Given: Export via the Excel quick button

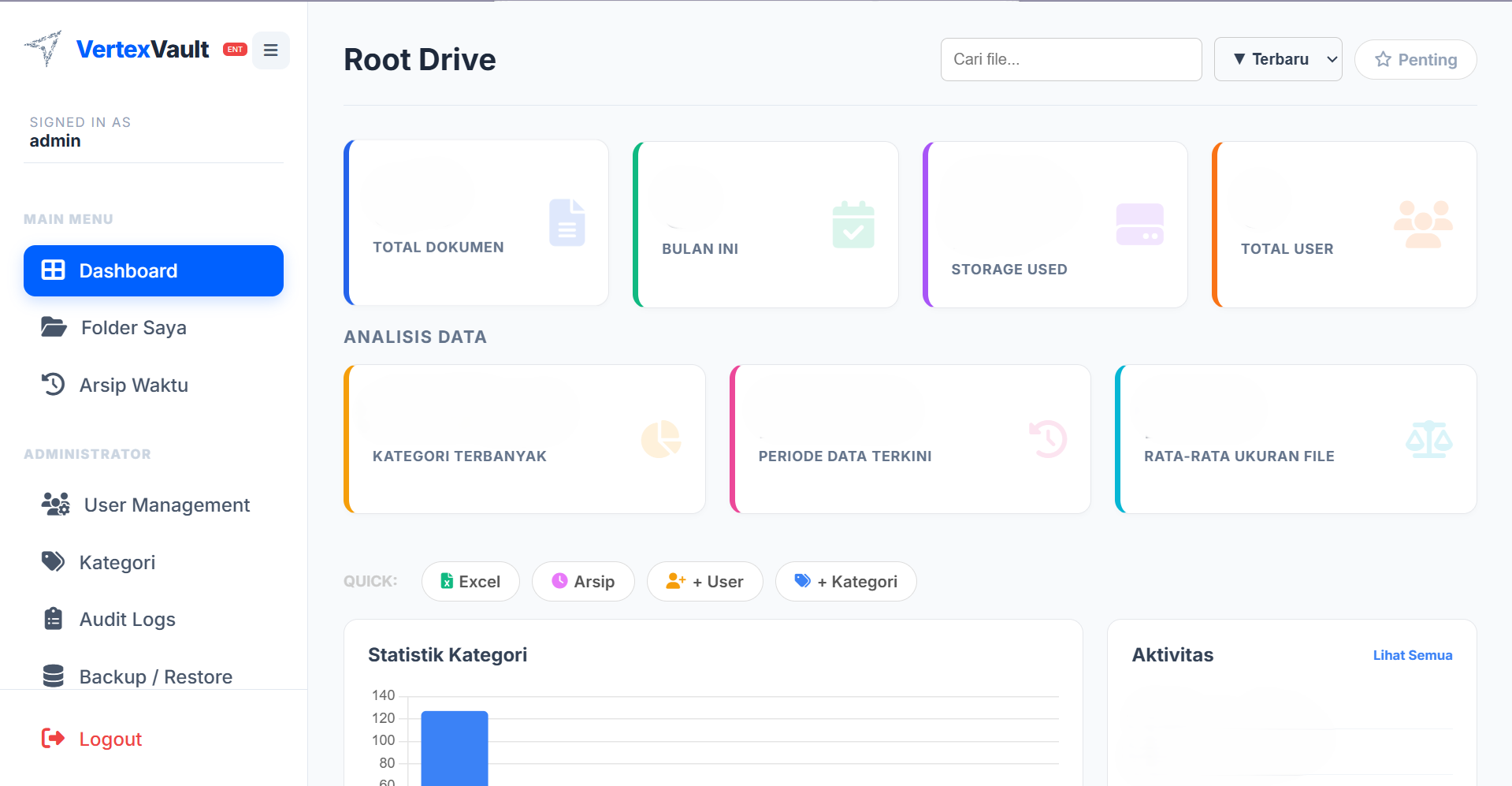Looking at the screenshot, I should [x=470, y=582].
